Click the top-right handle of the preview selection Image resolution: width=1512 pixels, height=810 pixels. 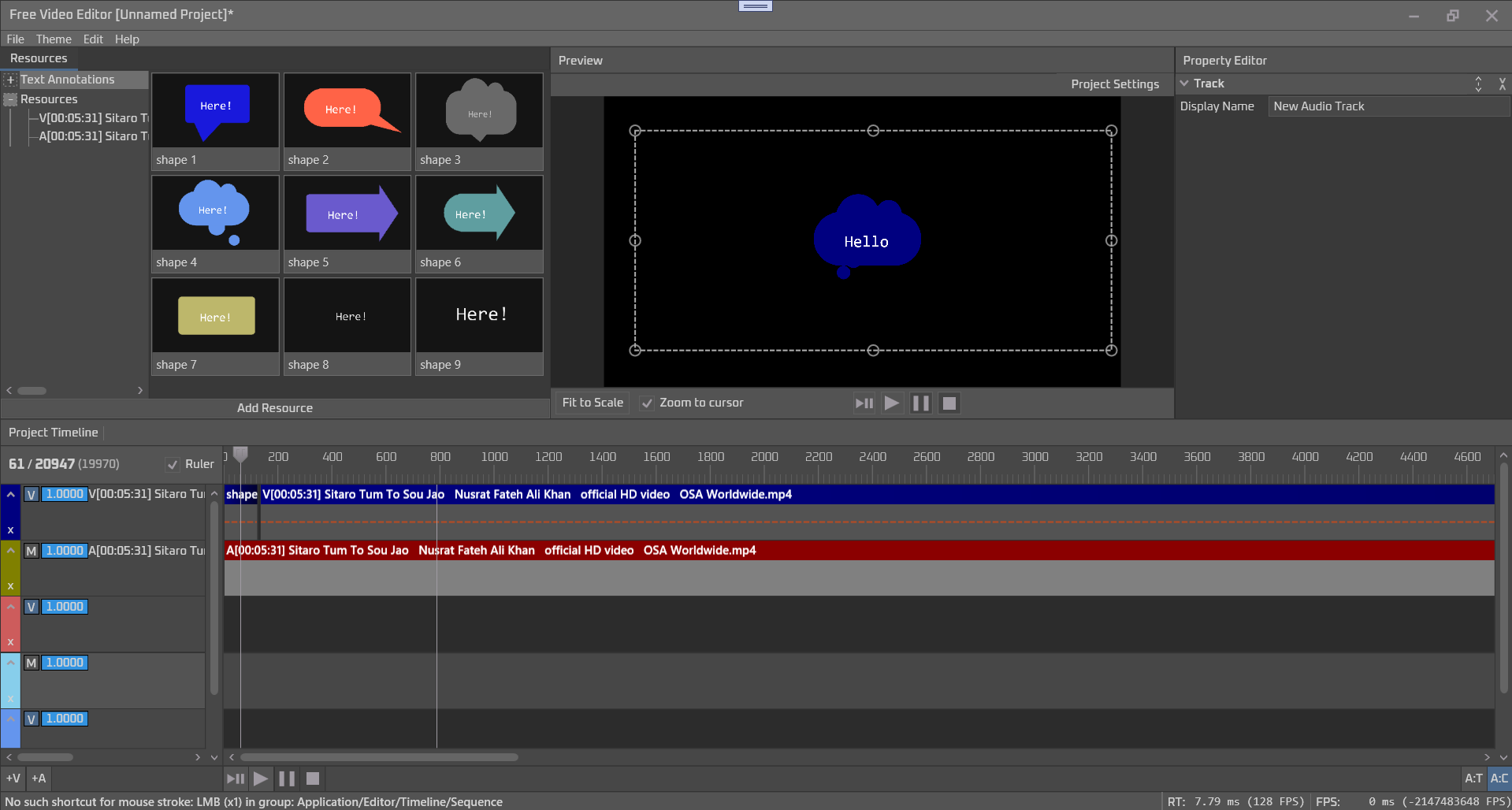(x=1111, y=131)
